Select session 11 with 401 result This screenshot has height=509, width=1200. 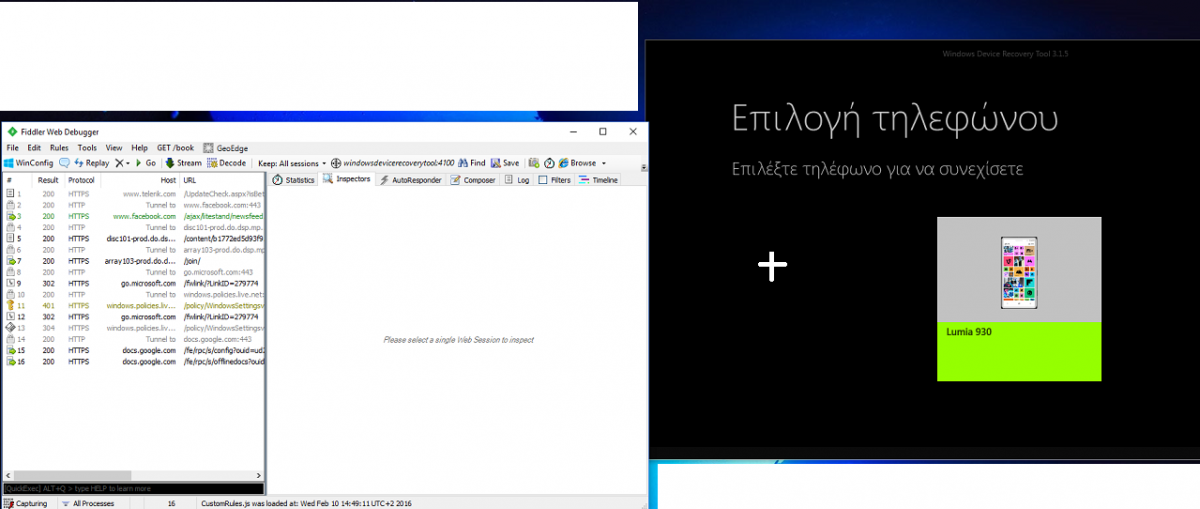tap(133, 305)
